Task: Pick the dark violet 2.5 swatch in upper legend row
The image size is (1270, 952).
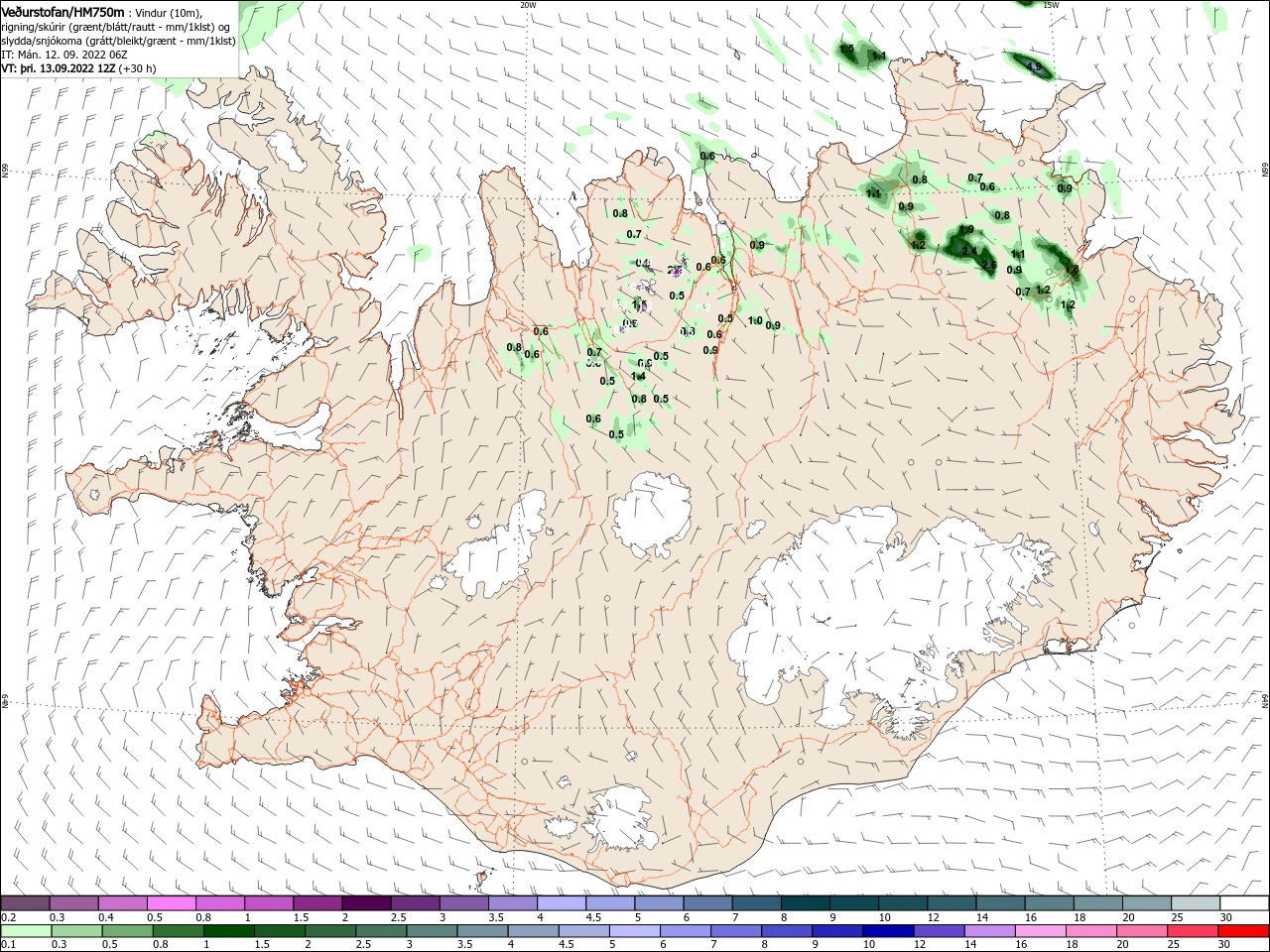Action: 415,903
